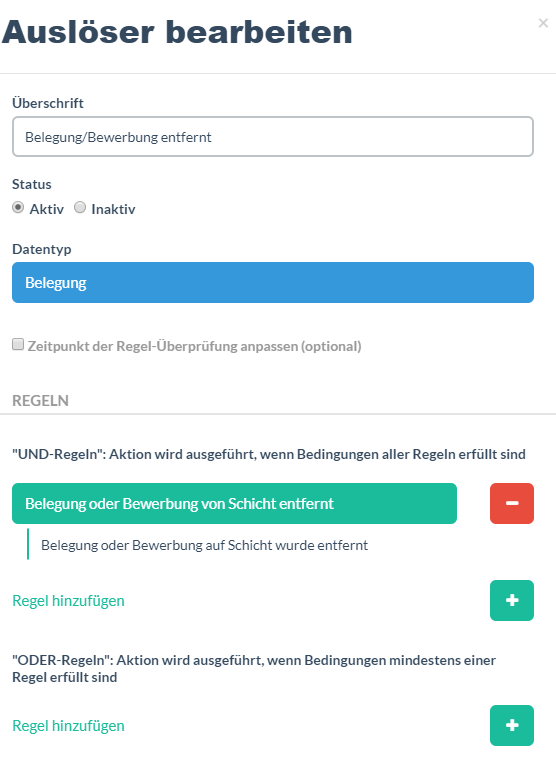Screen dimensions: 556x769
Task: Click the REGELN section heading
Action: (40, 401)
